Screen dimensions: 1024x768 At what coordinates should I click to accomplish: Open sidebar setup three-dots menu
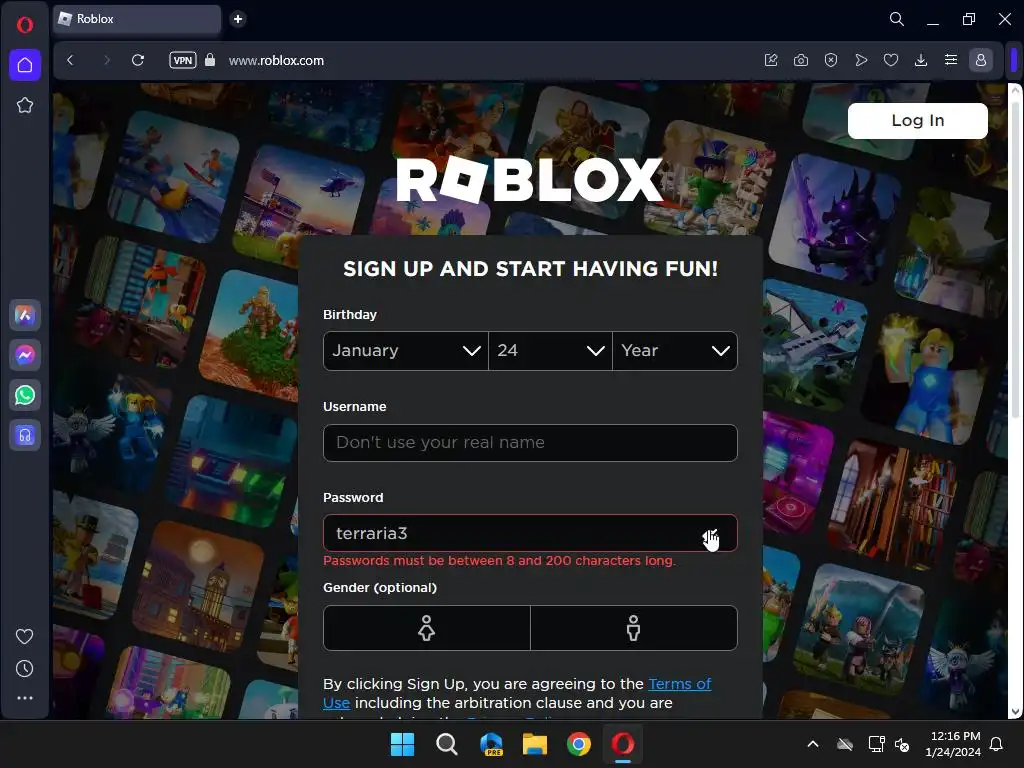[x=25, y=698]
